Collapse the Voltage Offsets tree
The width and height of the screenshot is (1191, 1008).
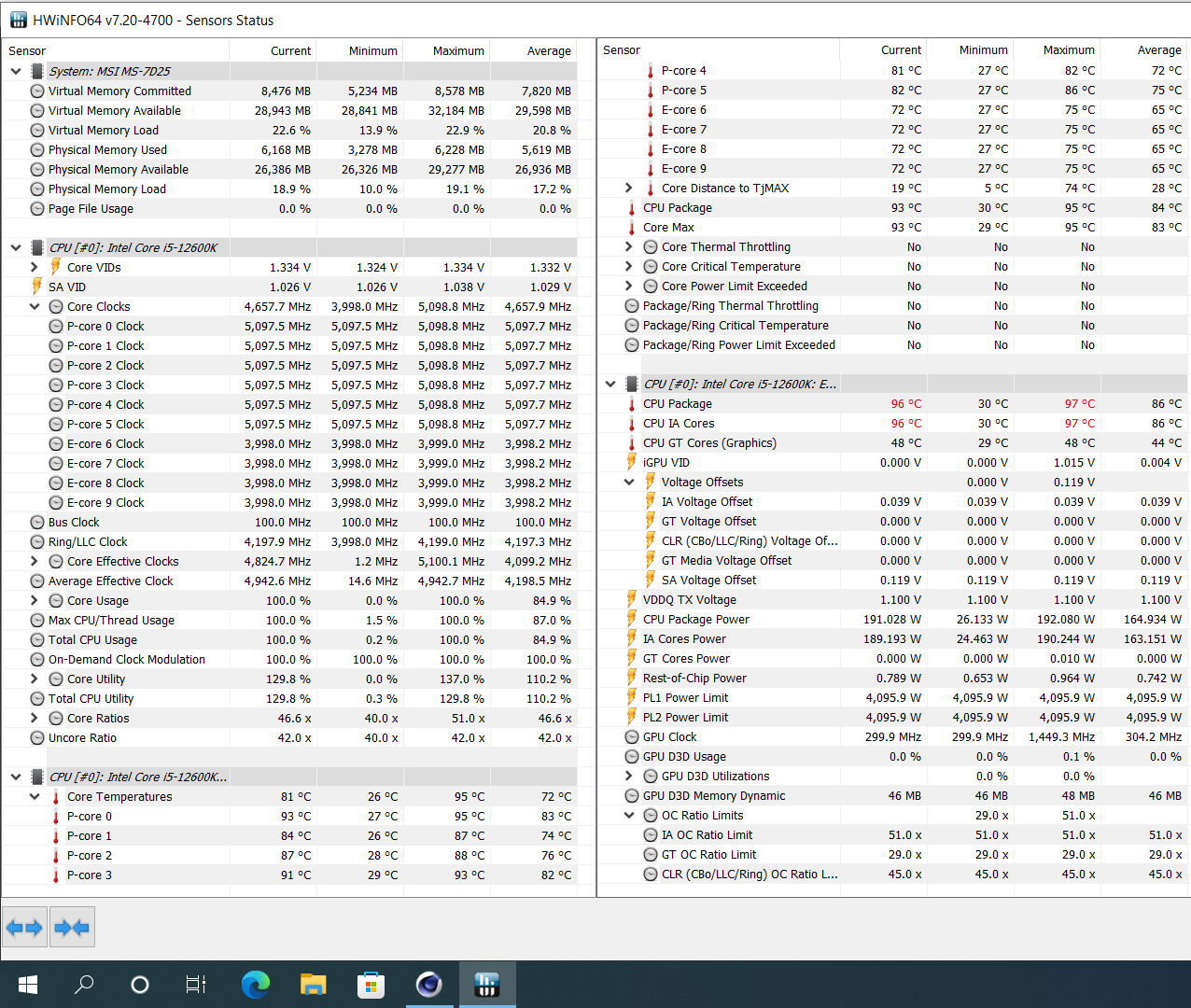pos(629,482)
